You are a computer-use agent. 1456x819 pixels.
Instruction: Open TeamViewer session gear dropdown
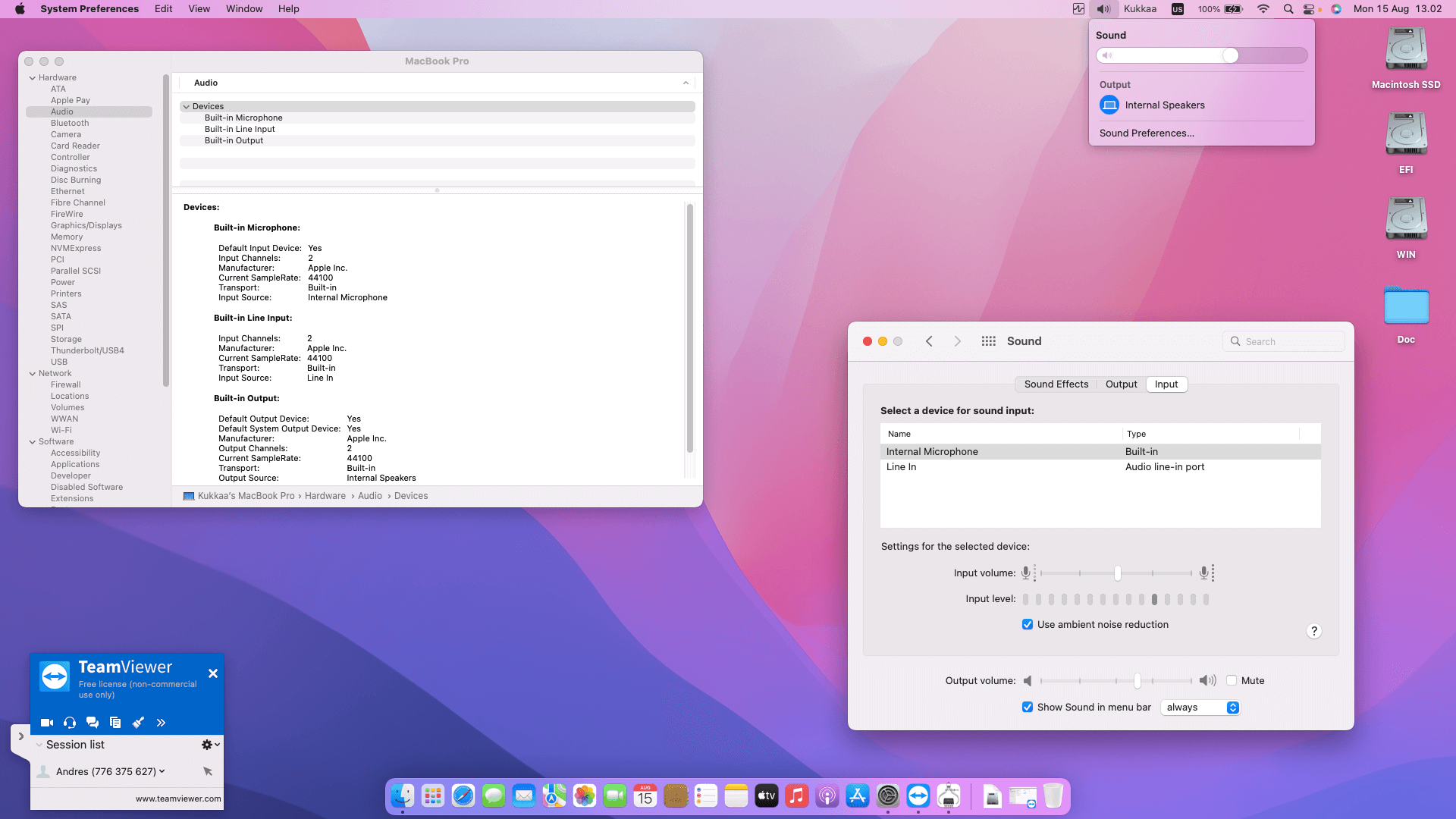coord(209,745)
